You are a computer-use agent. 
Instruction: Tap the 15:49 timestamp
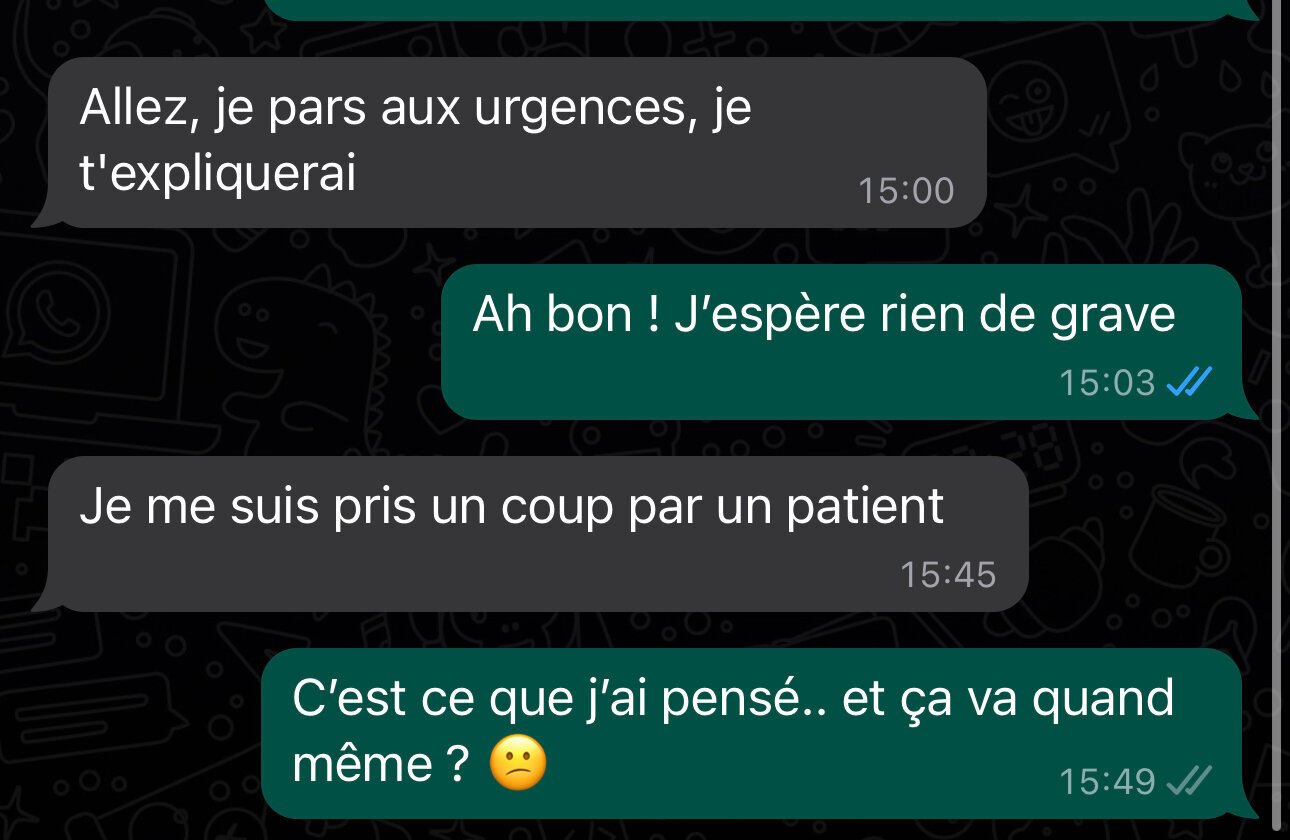[x=1107, y=781]
